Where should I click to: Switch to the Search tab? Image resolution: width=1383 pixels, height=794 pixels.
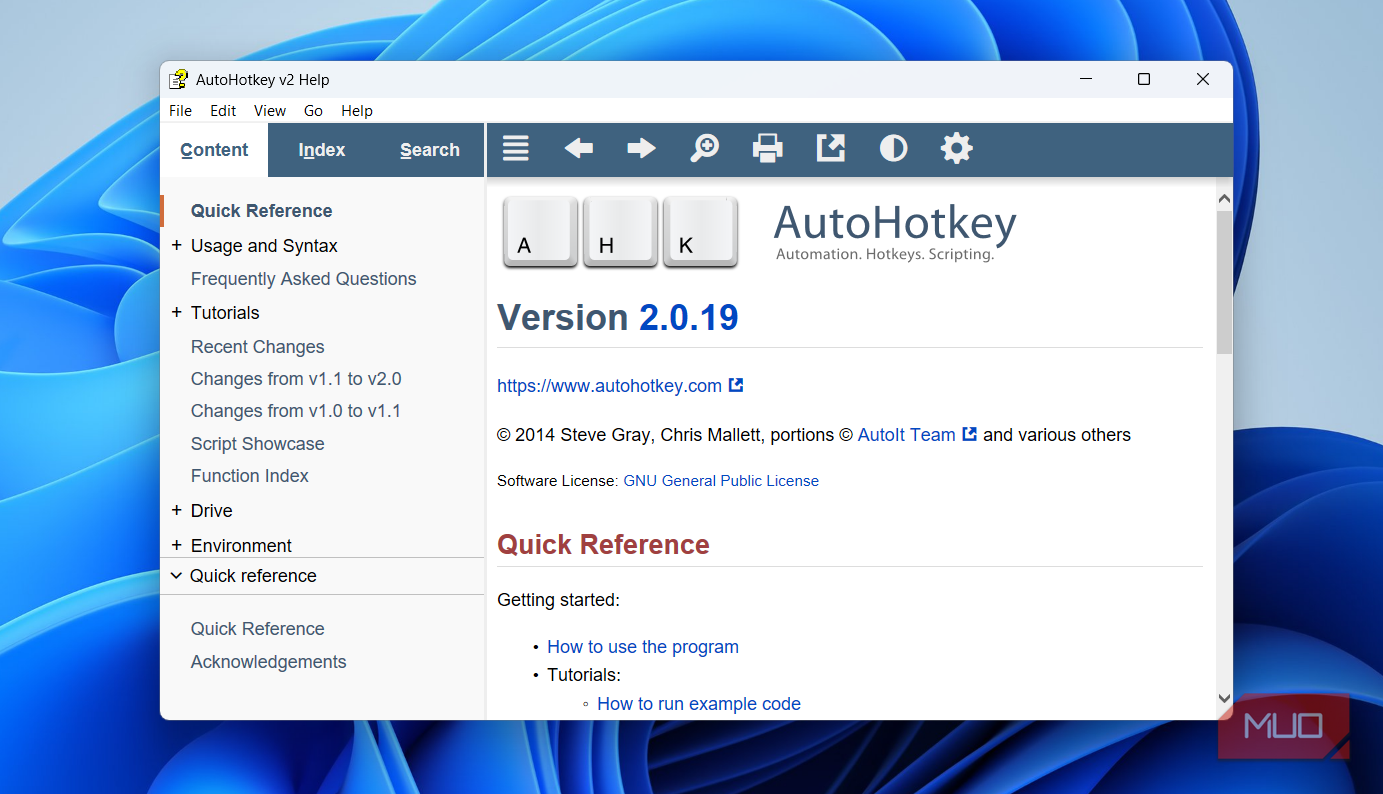tap(430, 150)
